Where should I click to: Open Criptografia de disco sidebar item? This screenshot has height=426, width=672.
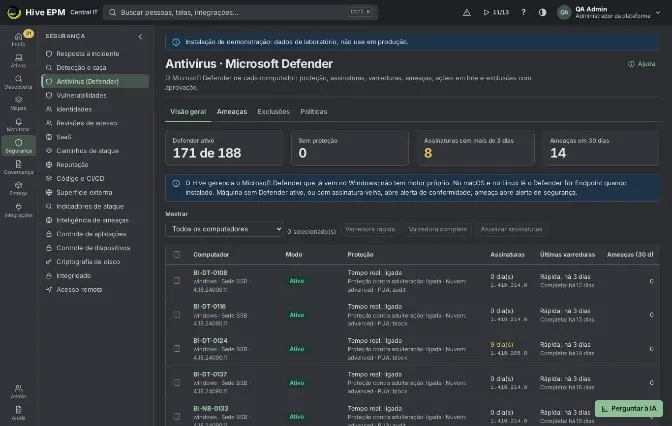95,261
